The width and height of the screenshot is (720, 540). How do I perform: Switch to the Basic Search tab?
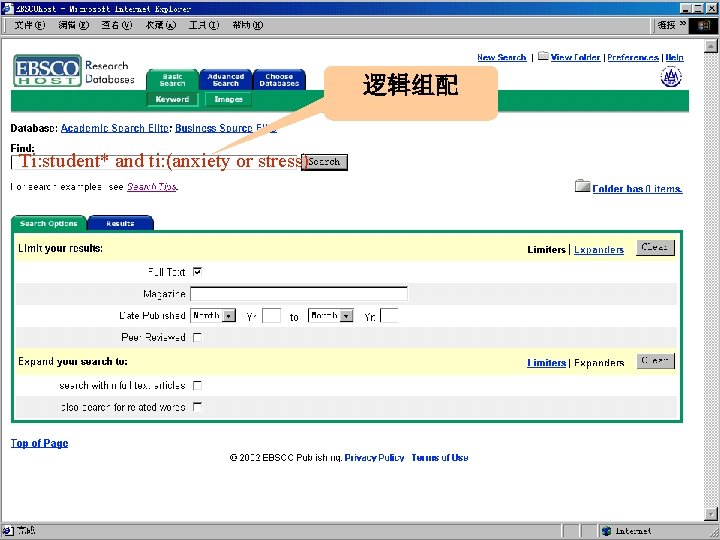[173, 79]
